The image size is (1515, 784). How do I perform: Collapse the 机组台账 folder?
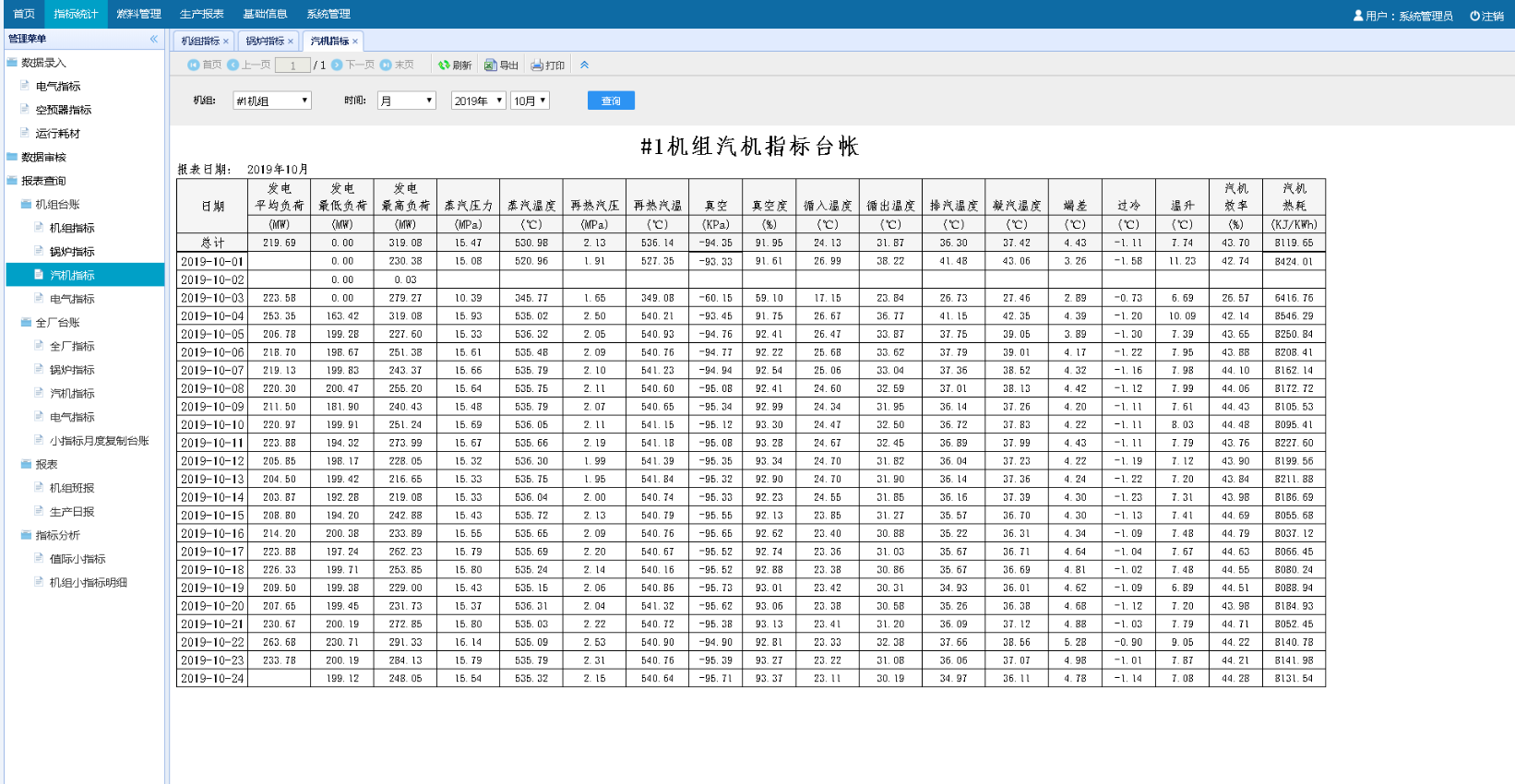[57, 205]
